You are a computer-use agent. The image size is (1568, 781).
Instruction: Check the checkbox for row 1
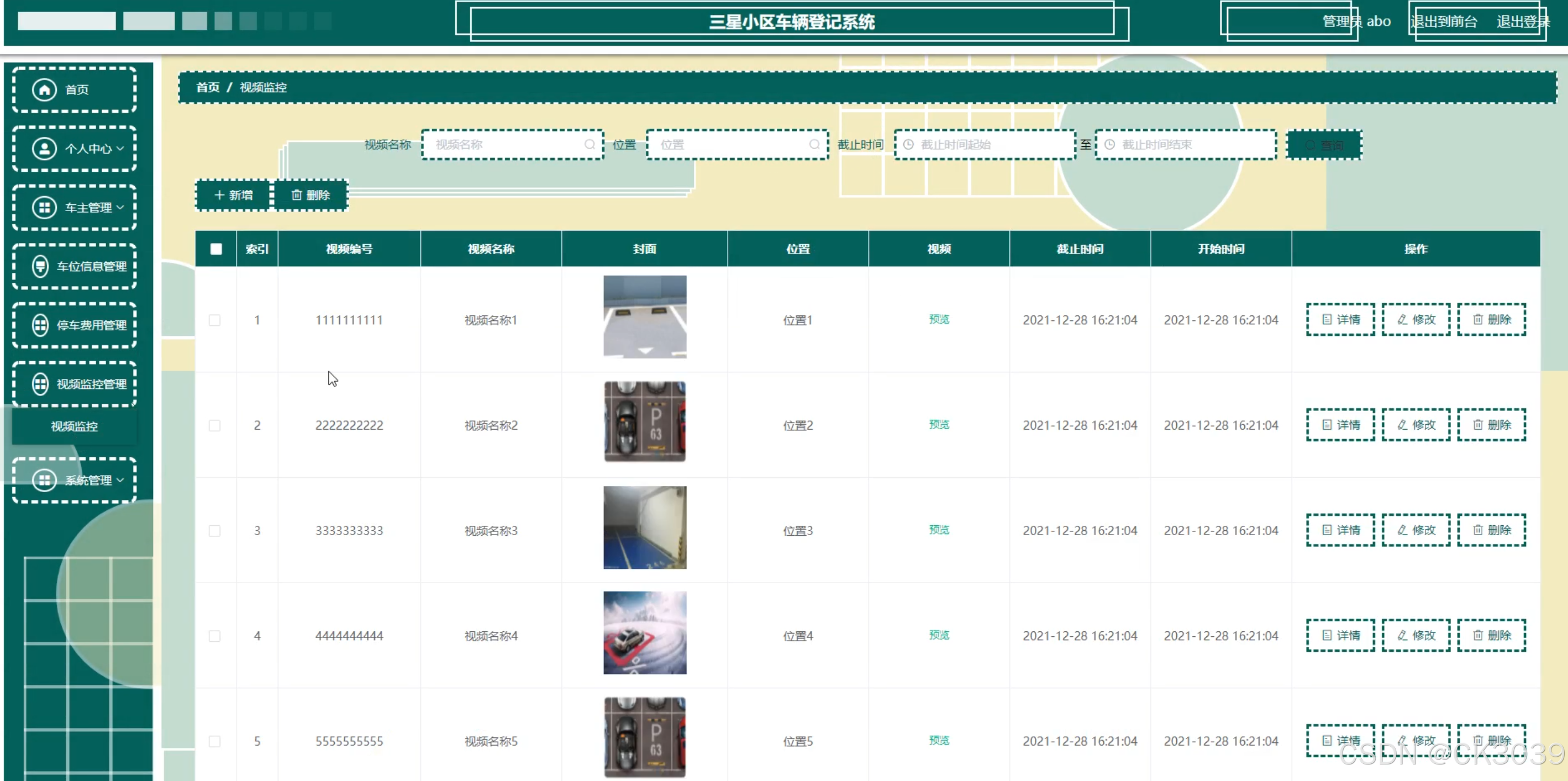(215, 320)
